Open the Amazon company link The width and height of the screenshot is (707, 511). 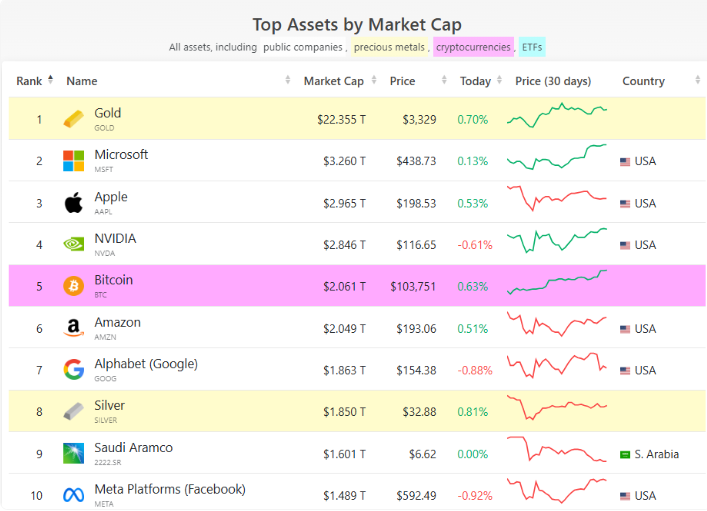pyautogui.click(x=117, y=322)
